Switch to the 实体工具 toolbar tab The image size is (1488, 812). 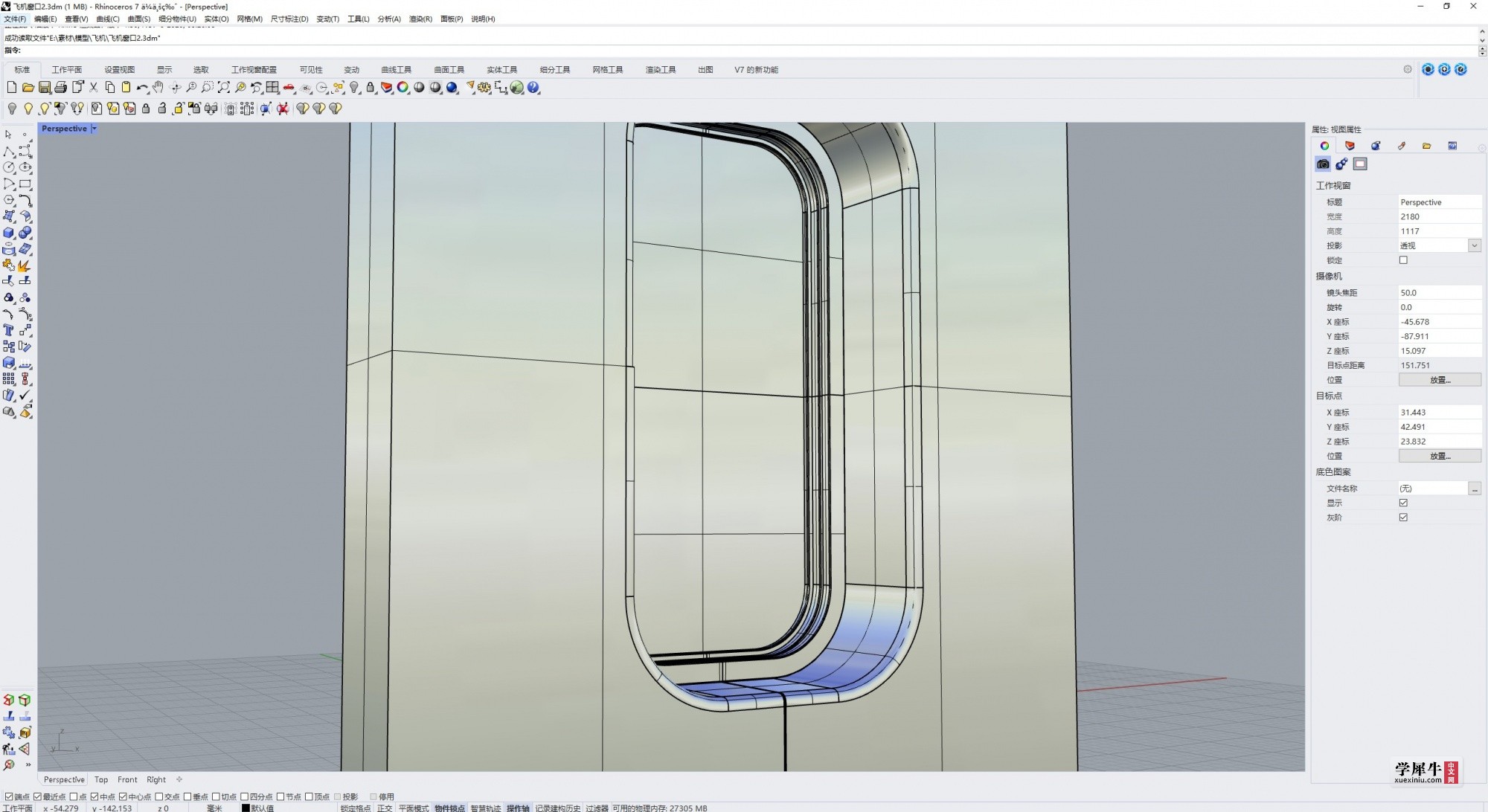[x=501, y=70]
